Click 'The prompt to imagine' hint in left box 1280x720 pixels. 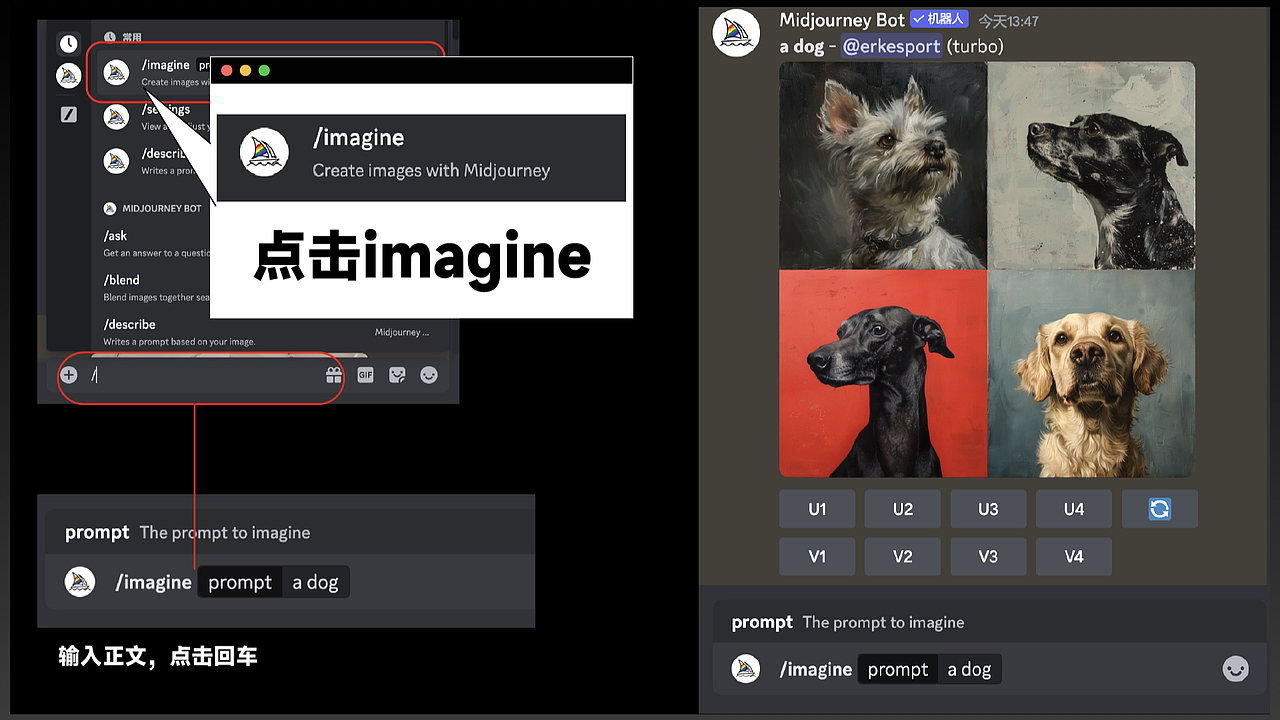pyautogui.click(x=225, y=532)
